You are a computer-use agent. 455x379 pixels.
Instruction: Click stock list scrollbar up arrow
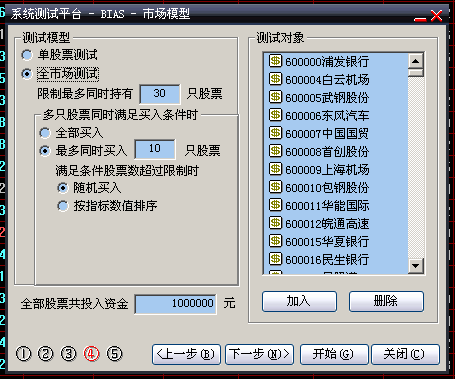(x=416, y=61)
